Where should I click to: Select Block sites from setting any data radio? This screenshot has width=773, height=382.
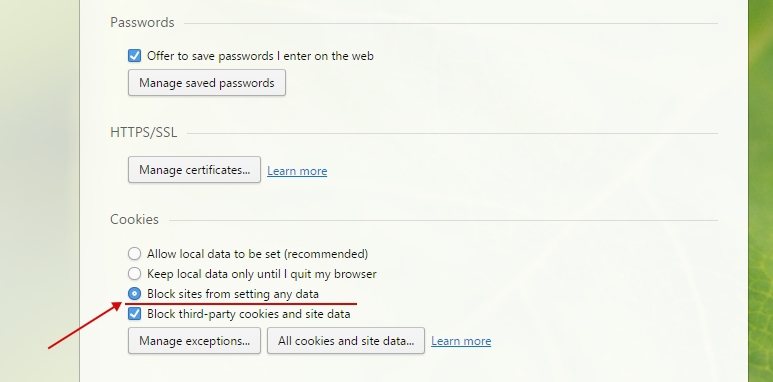click(x=135, y=294)
